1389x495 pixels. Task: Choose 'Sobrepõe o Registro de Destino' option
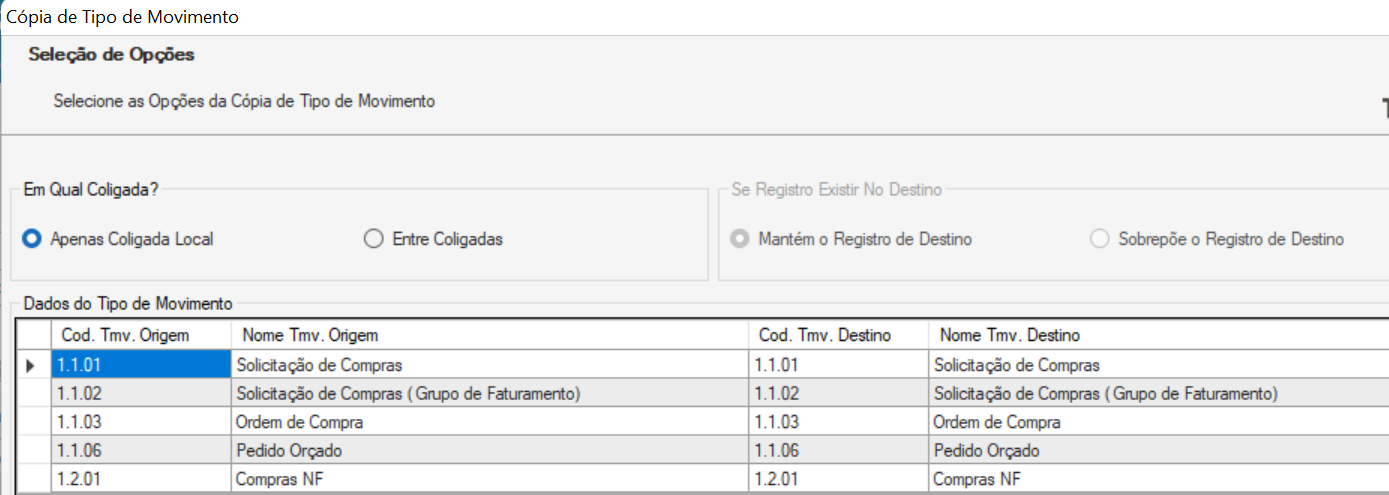(1100, 240)
